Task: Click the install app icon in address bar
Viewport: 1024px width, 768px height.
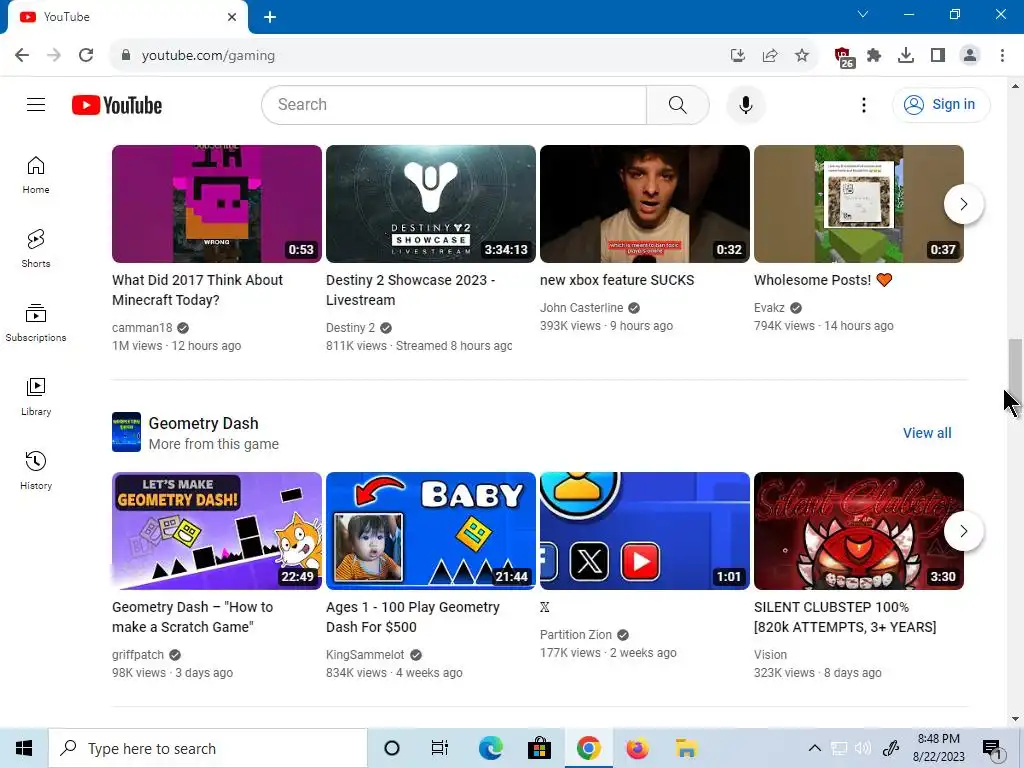Action: 738,56
